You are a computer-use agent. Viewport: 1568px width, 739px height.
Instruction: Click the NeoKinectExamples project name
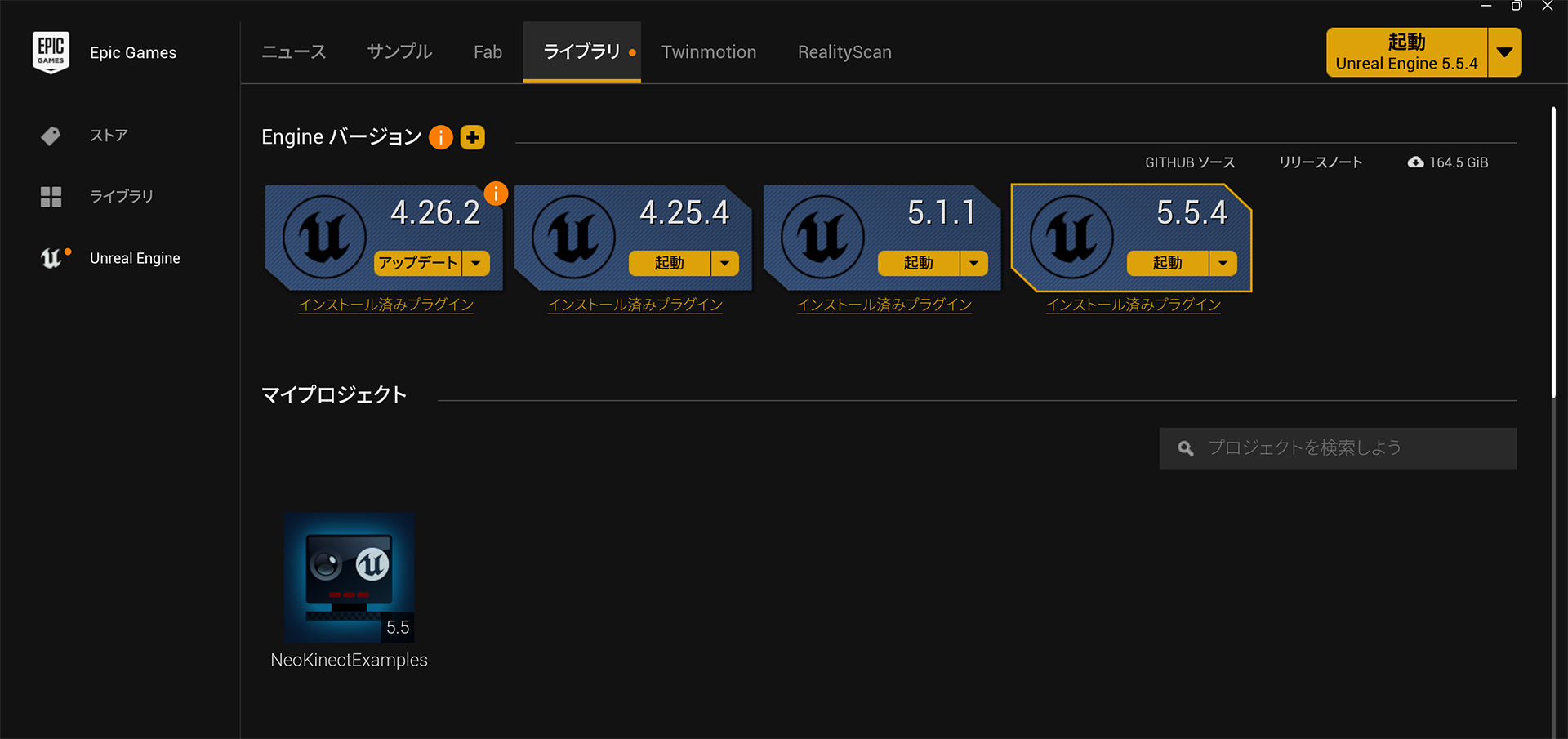[x=349, y=660]
